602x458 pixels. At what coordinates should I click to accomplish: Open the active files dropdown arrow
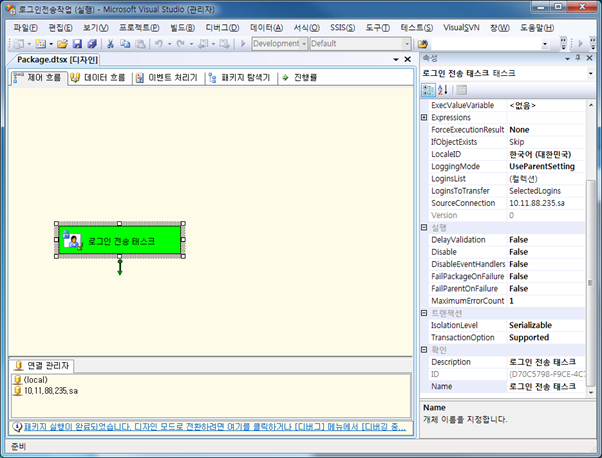pos(396,60)
